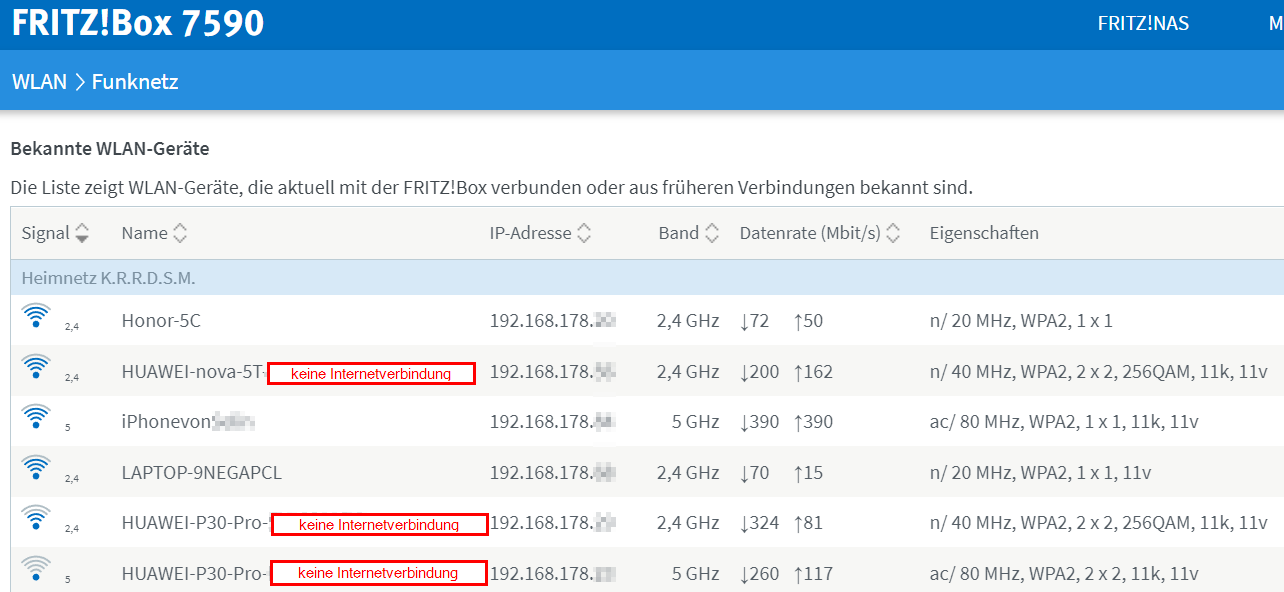1284x592 pixels.
Task: Click the download rate ↓260
Action: point(759,574)
